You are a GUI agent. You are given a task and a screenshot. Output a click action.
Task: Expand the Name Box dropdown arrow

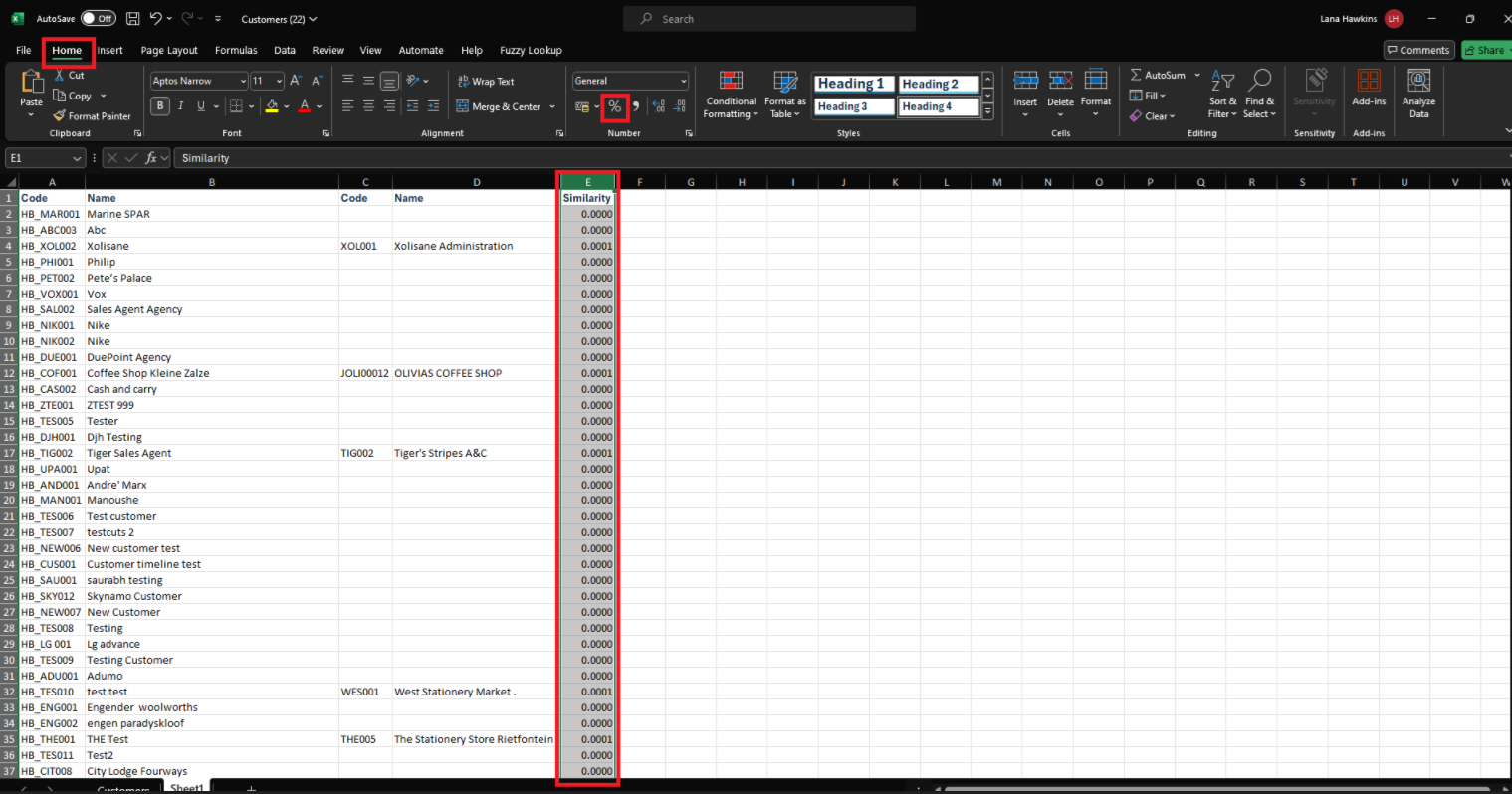click(x=77, y=158)
